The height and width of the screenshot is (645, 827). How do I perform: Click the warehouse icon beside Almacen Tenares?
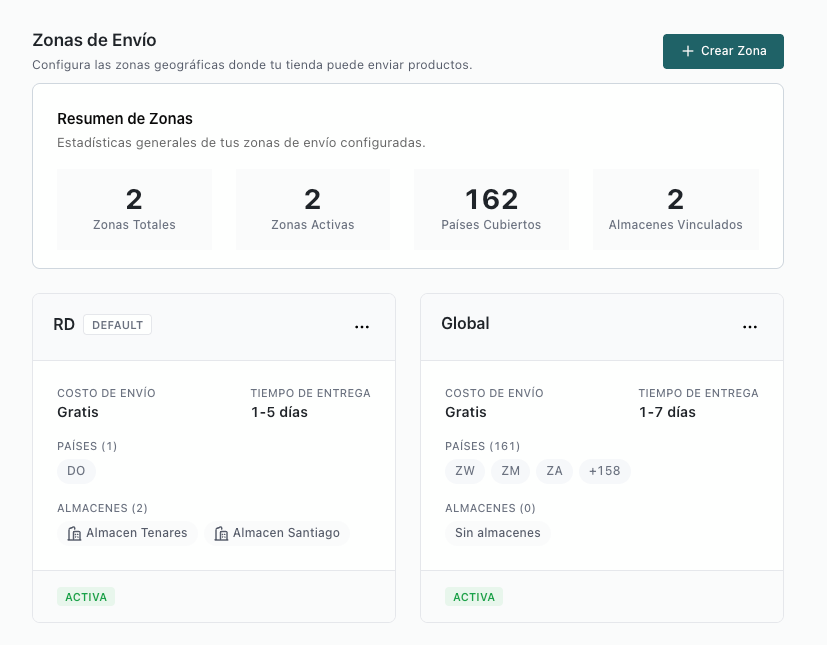pyautogui.click(x=74, y=533)
